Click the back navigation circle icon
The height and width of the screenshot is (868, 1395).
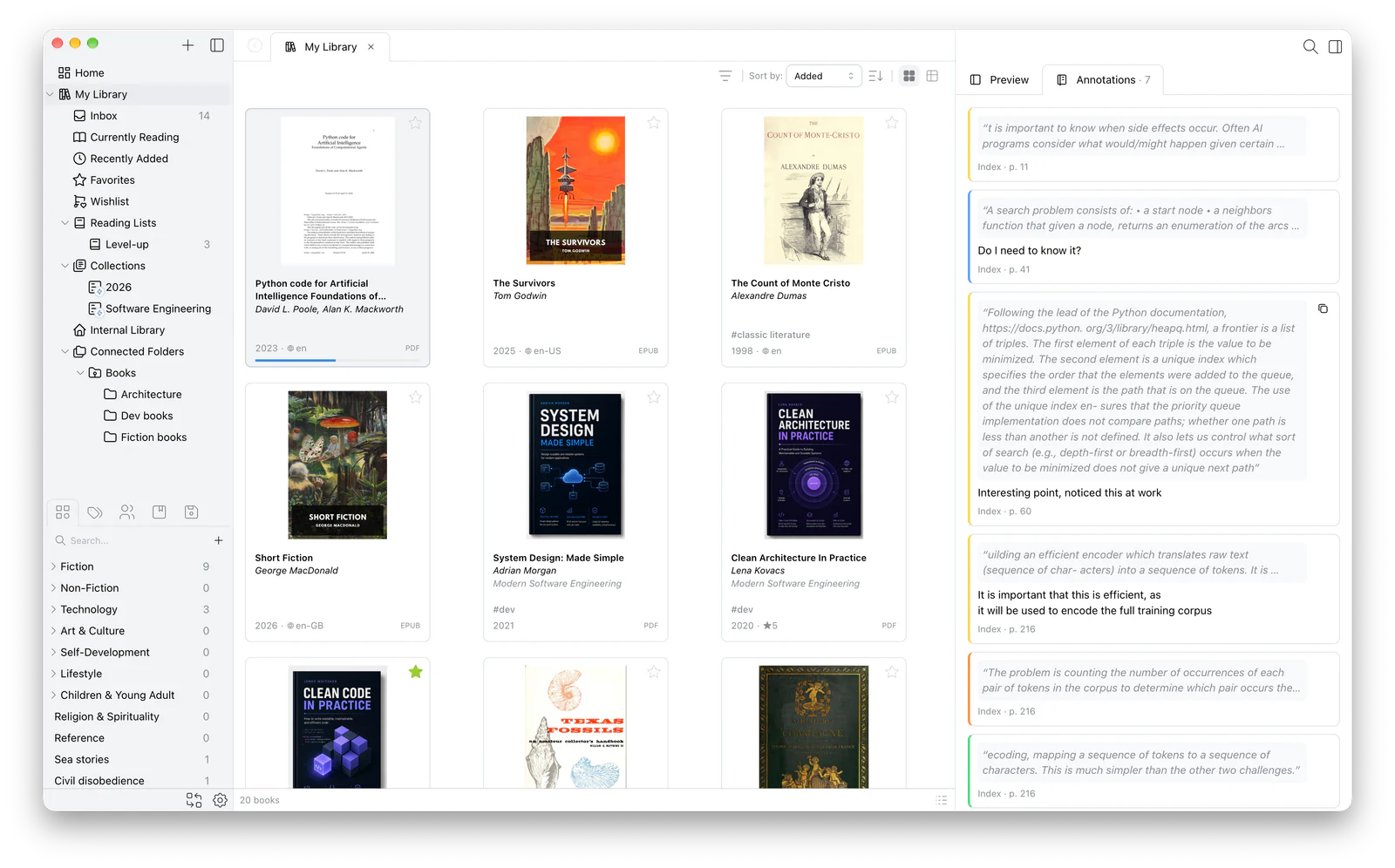(x=255, y=46)
